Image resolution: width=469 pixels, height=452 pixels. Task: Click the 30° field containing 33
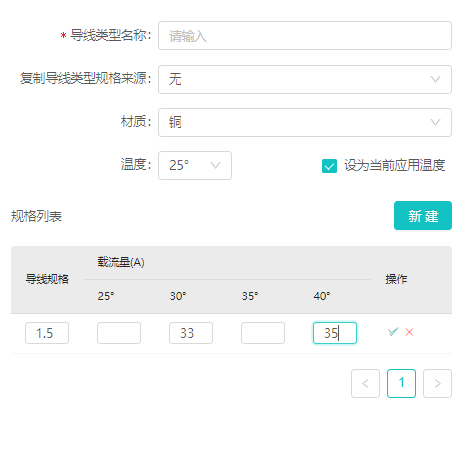point(191,333)
